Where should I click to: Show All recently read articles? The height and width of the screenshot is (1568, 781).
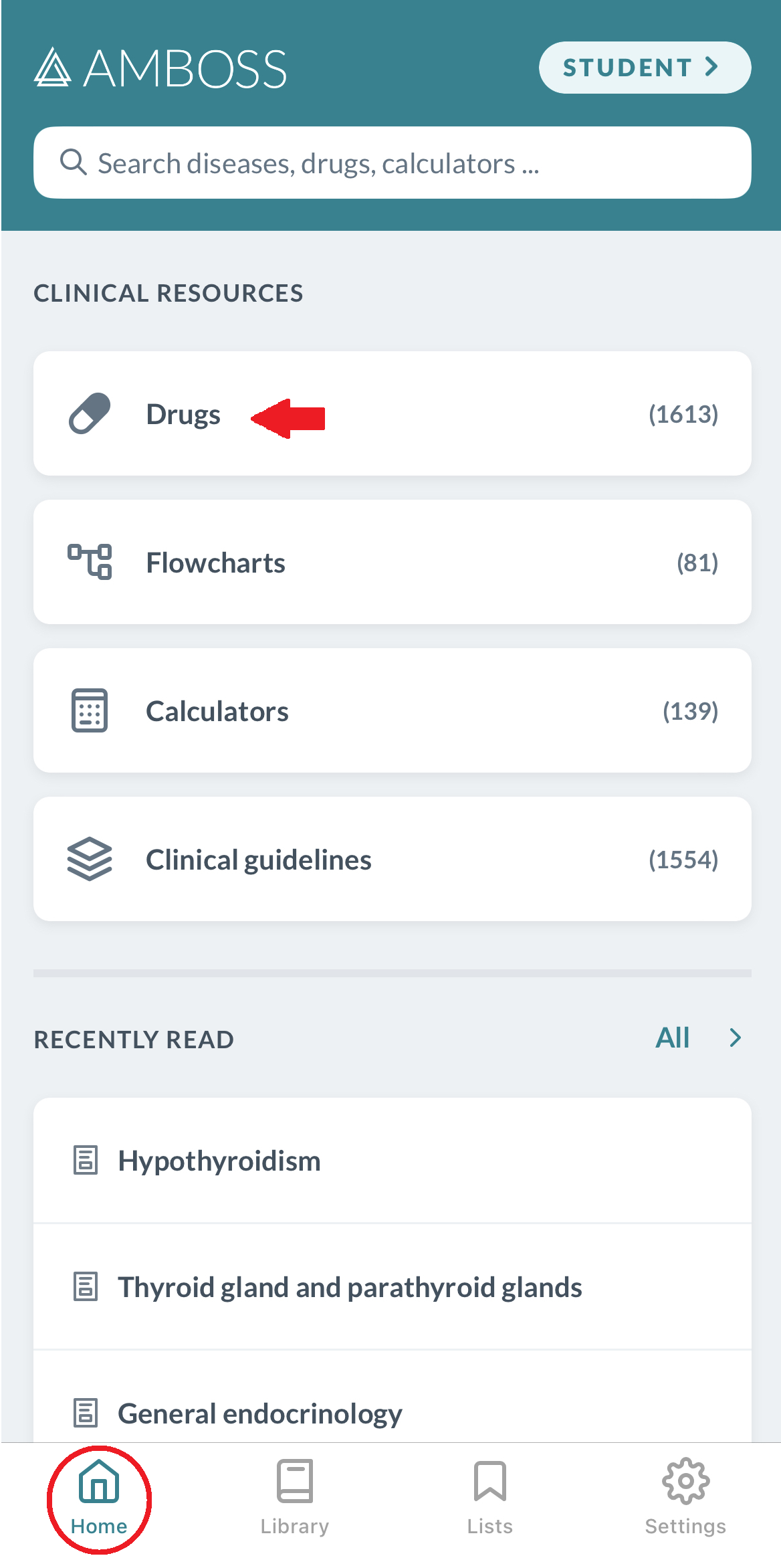point(672,1038)
